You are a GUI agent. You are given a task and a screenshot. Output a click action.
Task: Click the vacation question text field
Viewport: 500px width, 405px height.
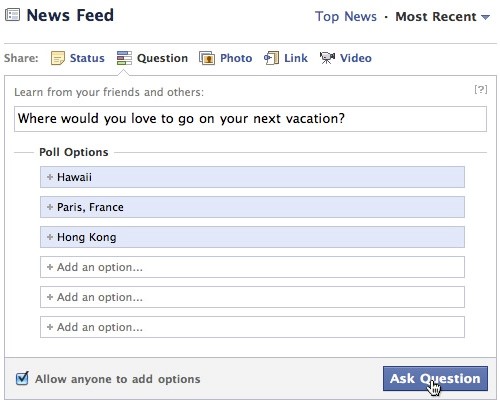point(250,119)
